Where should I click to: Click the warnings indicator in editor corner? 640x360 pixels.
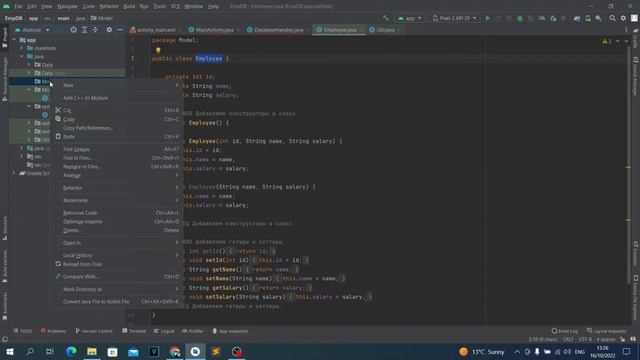point(607,41)
